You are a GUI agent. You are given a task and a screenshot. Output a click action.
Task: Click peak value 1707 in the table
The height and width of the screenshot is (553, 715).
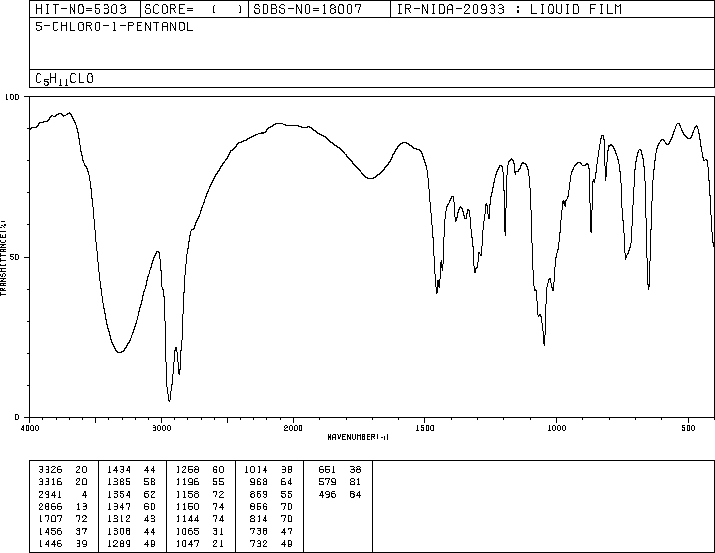(50, 519)
